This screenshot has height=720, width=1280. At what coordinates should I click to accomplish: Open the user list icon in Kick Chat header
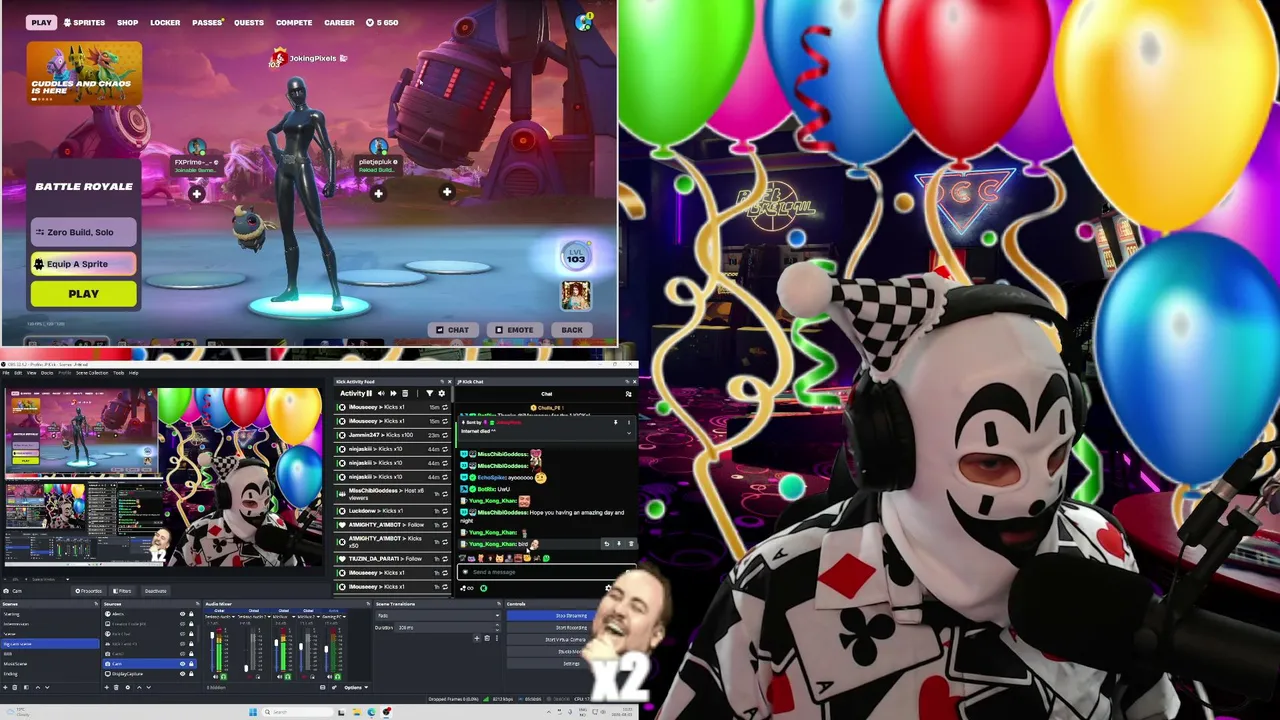[x=628, y=394]
